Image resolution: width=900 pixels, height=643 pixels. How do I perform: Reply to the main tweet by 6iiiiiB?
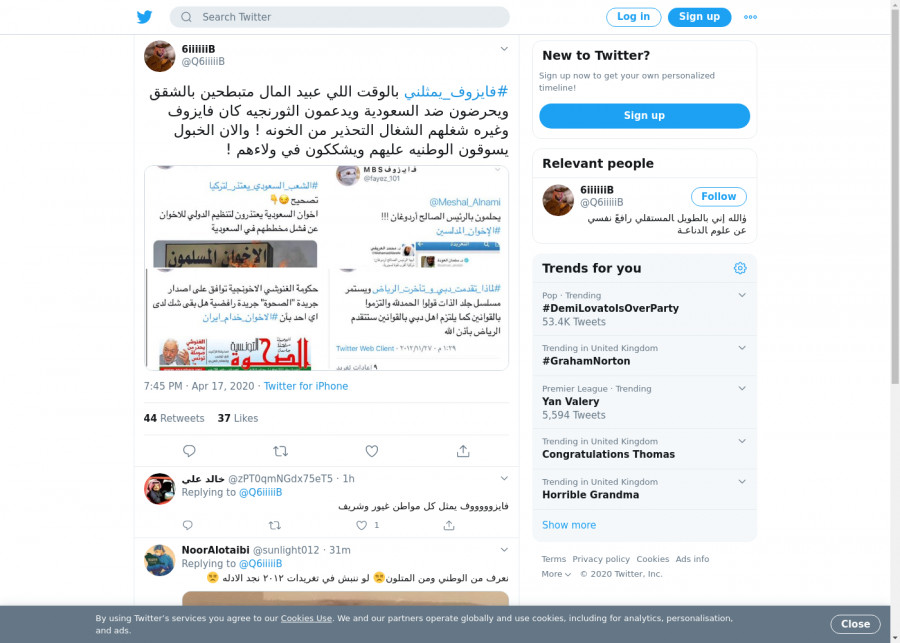pos(189,451)
